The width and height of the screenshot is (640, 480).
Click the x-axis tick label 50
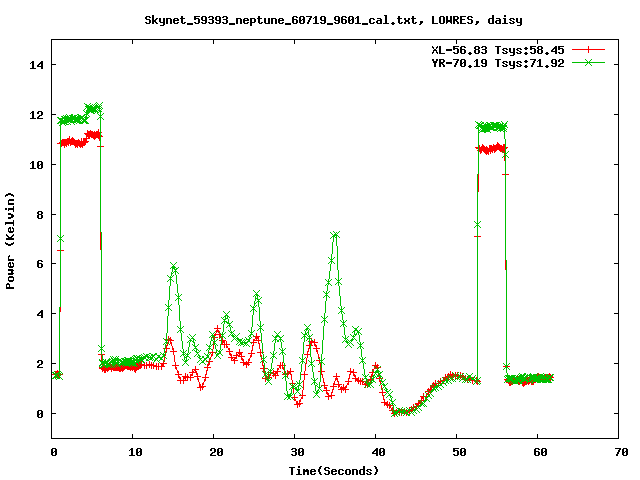click(x=459, y=452)
